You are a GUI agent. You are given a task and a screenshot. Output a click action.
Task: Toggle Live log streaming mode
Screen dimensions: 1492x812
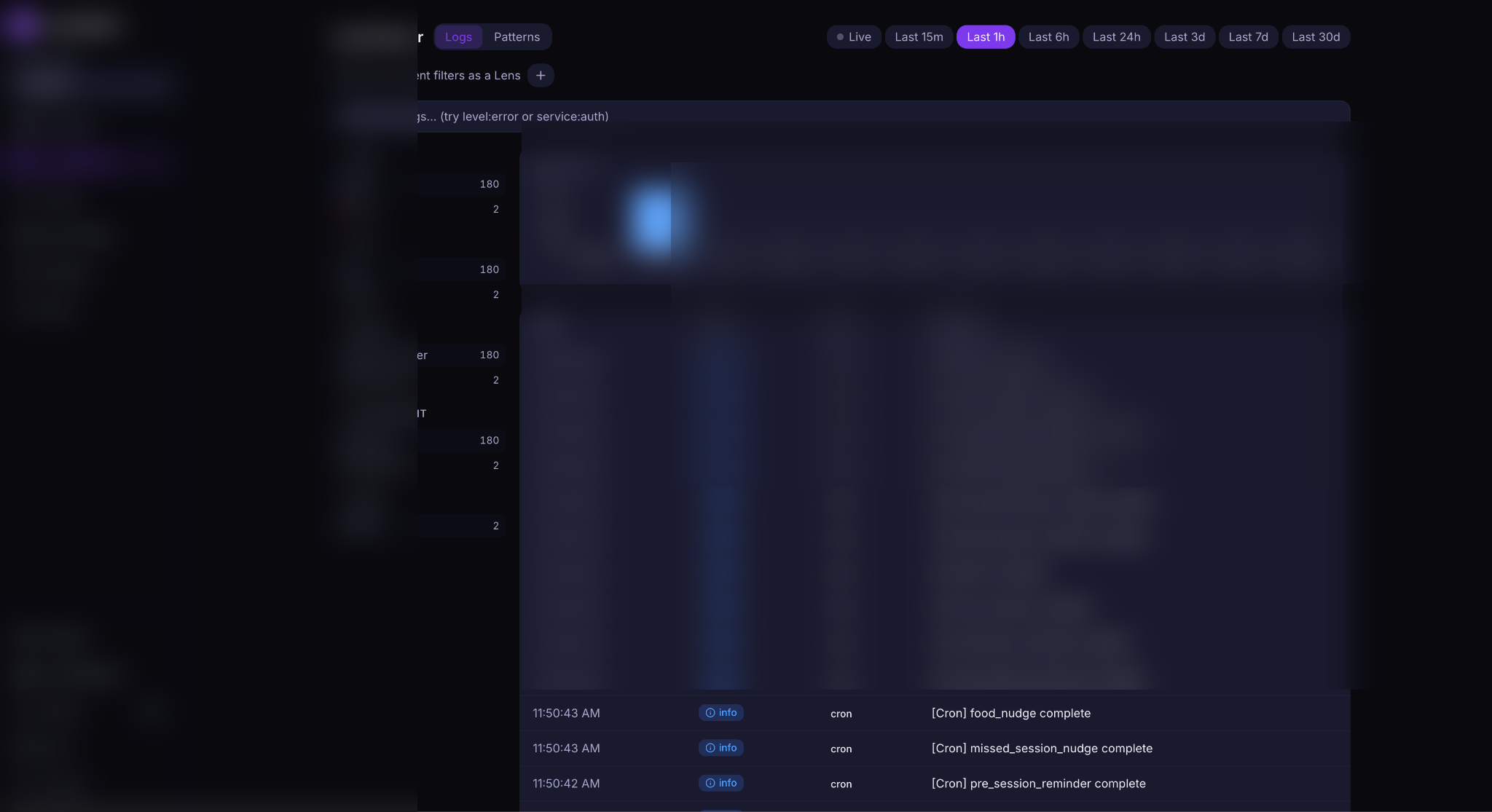pyautogui.click(x=853, y=36)
